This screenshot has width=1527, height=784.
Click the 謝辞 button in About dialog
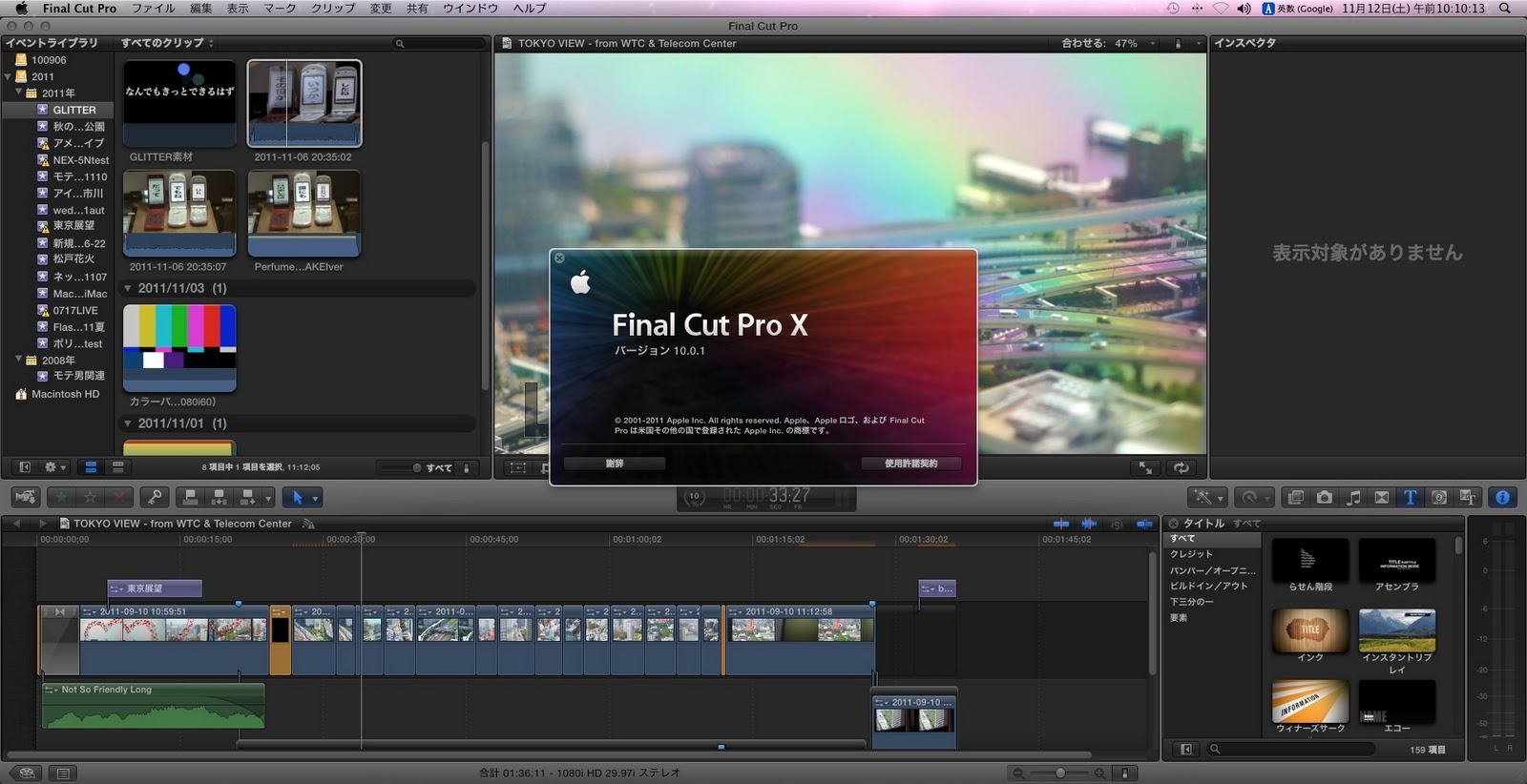615,464
